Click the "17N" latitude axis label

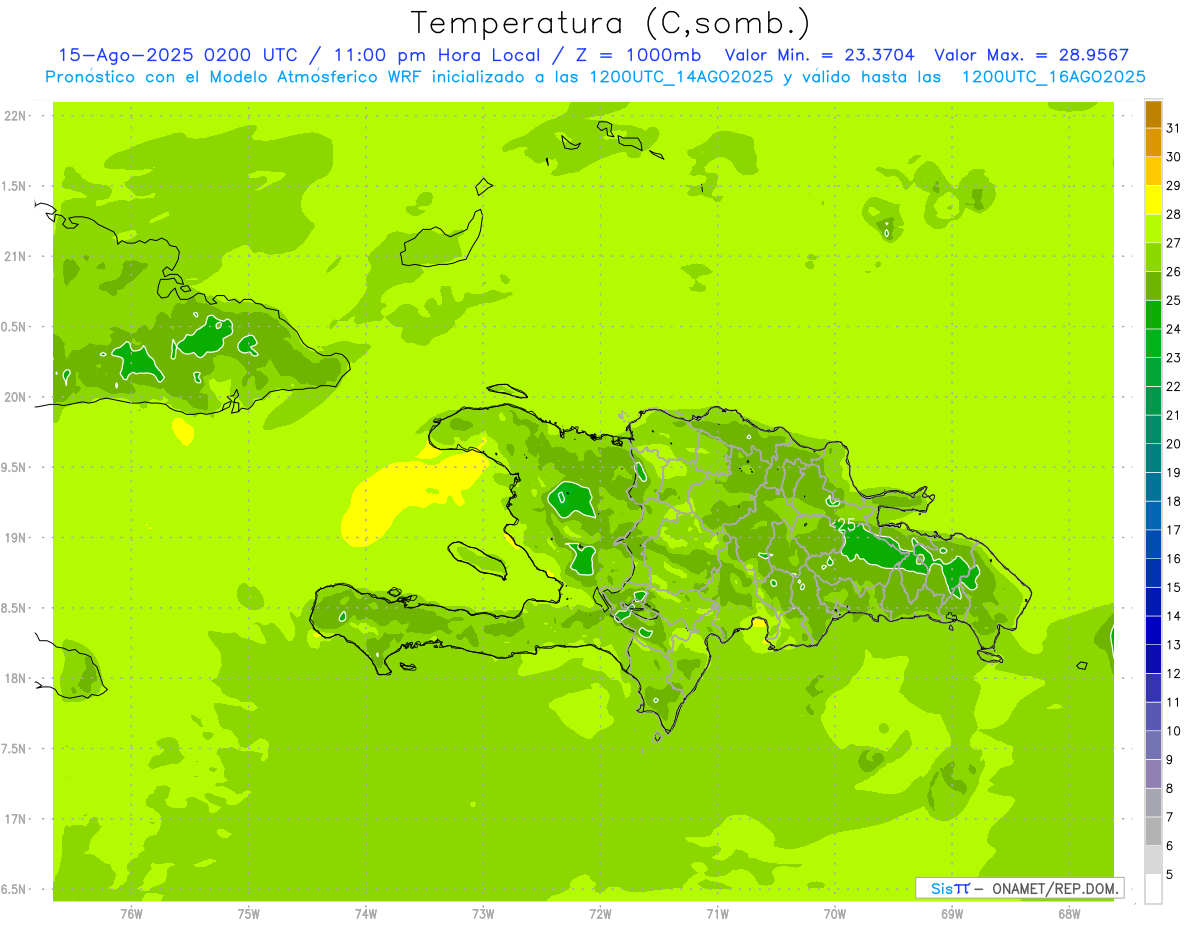click(x=15, y=819)
